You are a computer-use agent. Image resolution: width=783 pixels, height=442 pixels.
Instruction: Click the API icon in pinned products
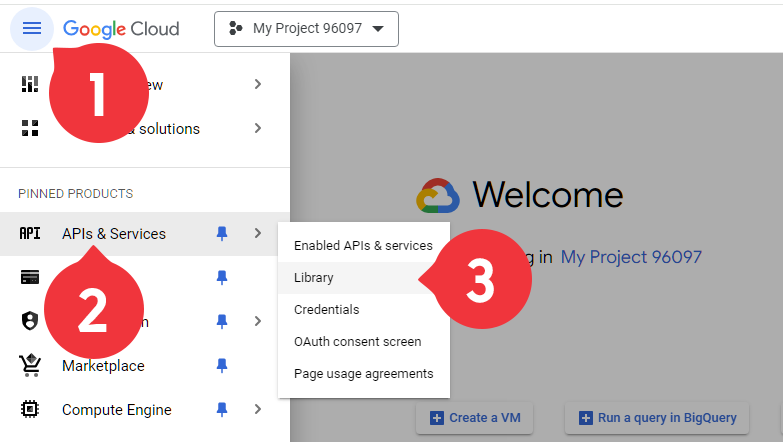click(x=30, y=233)
